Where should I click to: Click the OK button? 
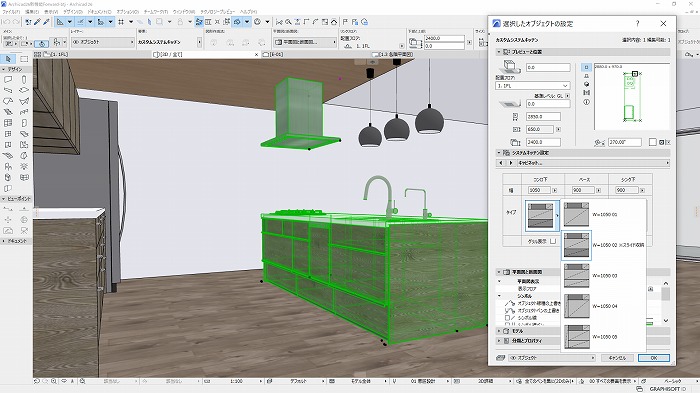[654, 358]
